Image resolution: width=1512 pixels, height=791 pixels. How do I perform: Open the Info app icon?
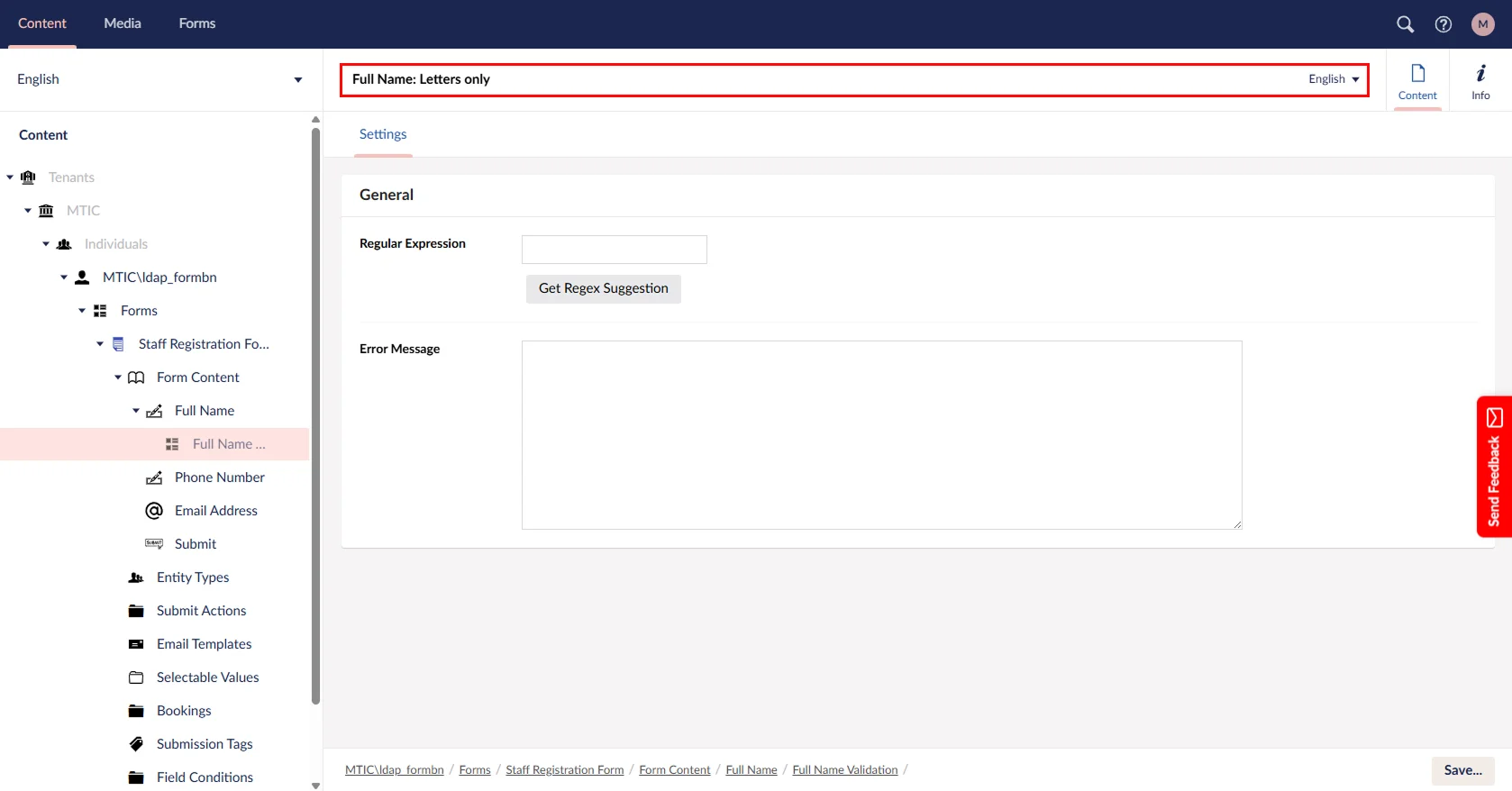pos(1480,81)
